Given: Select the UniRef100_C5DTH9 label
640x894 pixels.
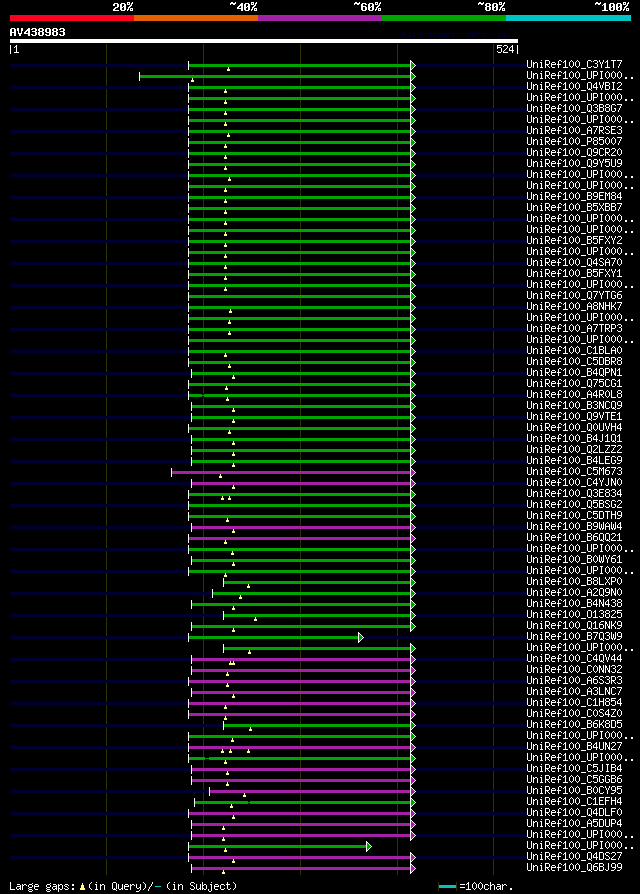Looking at the screenshot, I should point(574,516).
